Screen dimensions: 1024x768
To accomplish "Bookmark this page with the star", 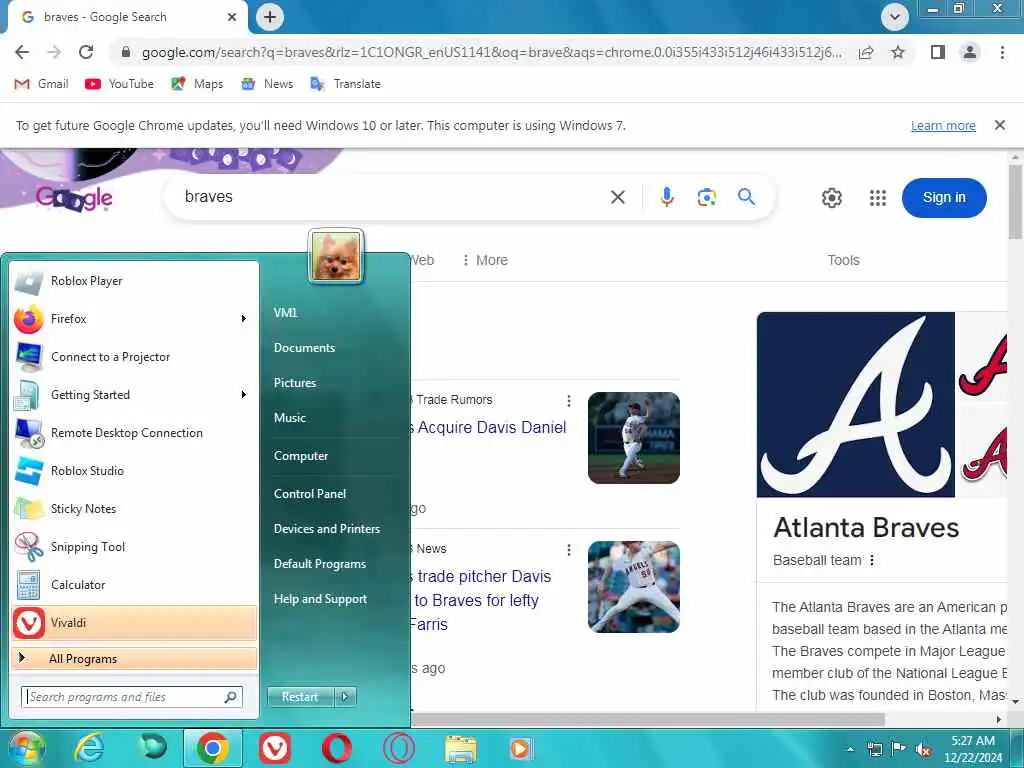I will pyautogui.click(x=898, y=52).
